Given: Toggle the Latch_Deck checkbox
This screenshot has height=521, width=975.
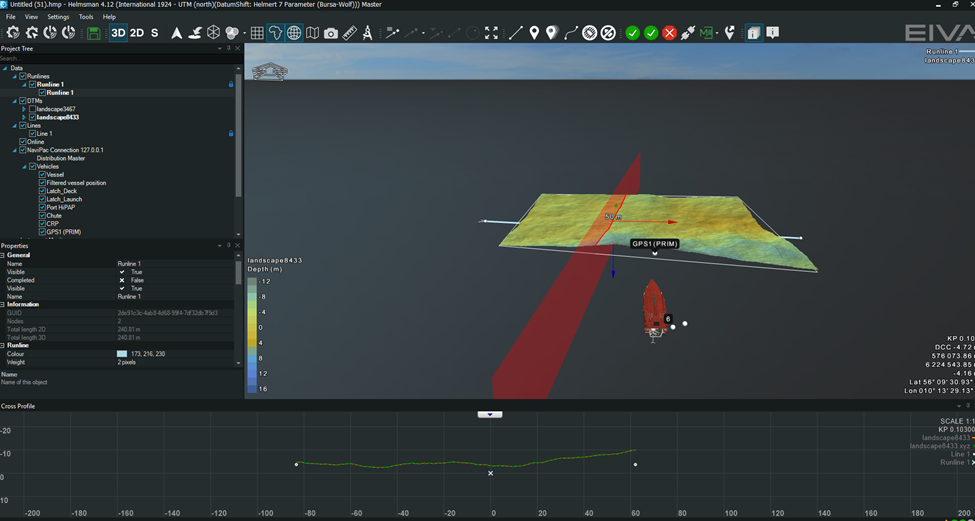Looking at the screenshot, I should pos(43,191).
